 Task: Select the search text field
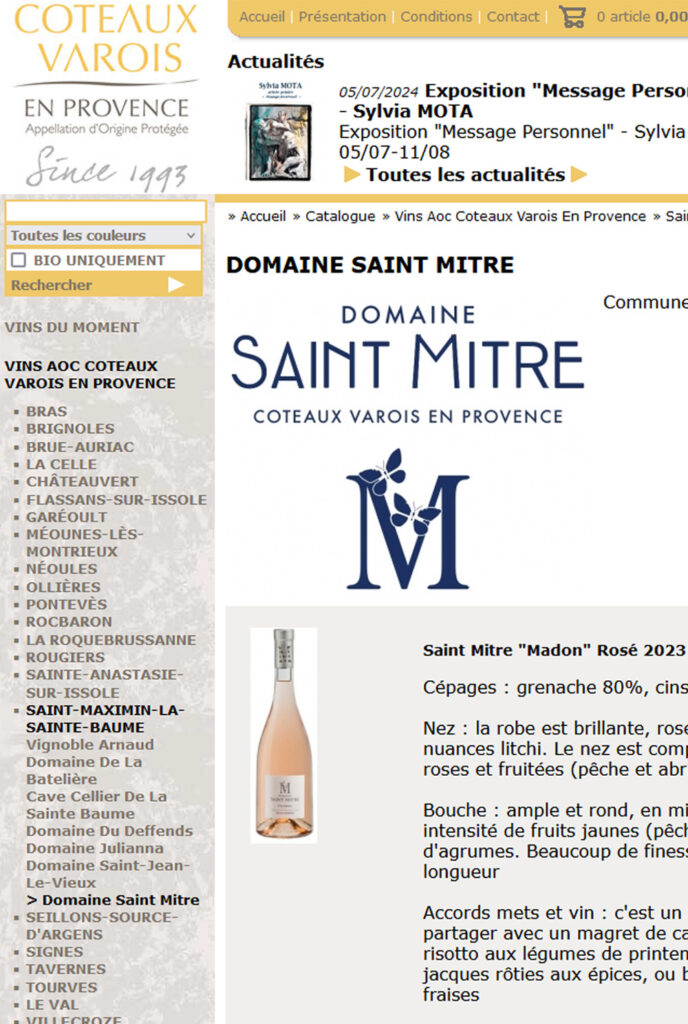point(106,212)
